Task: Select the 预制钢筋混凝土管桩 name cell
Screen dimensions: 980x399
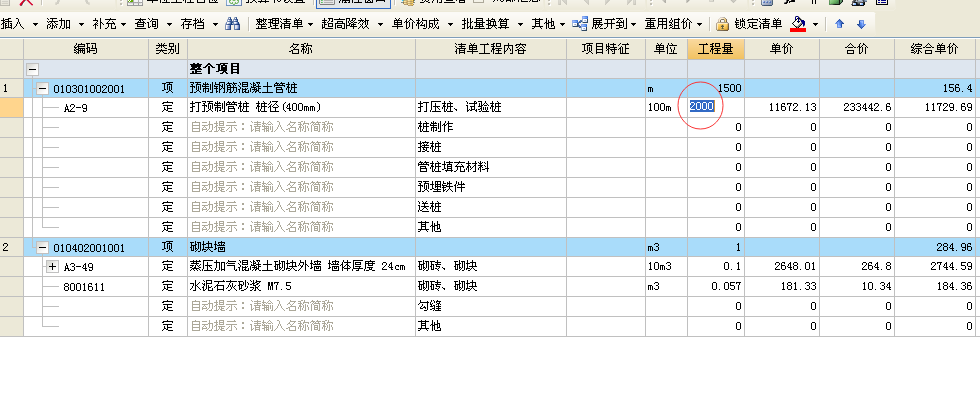Action: pyautogui.click(x=301, y=88)
